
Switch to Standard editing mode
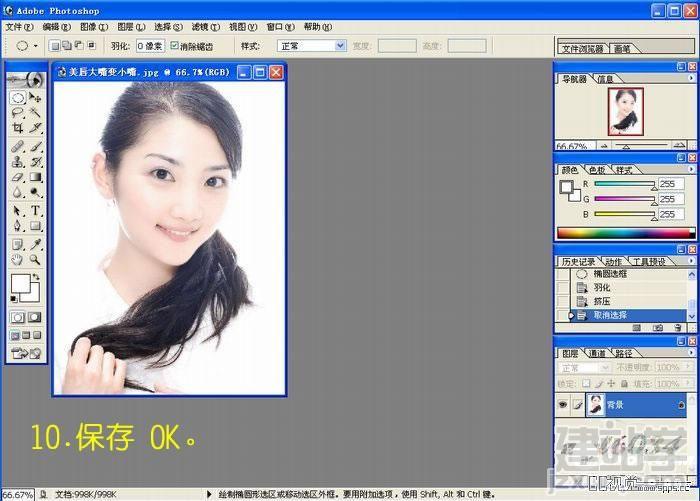(x=18, y=317)
